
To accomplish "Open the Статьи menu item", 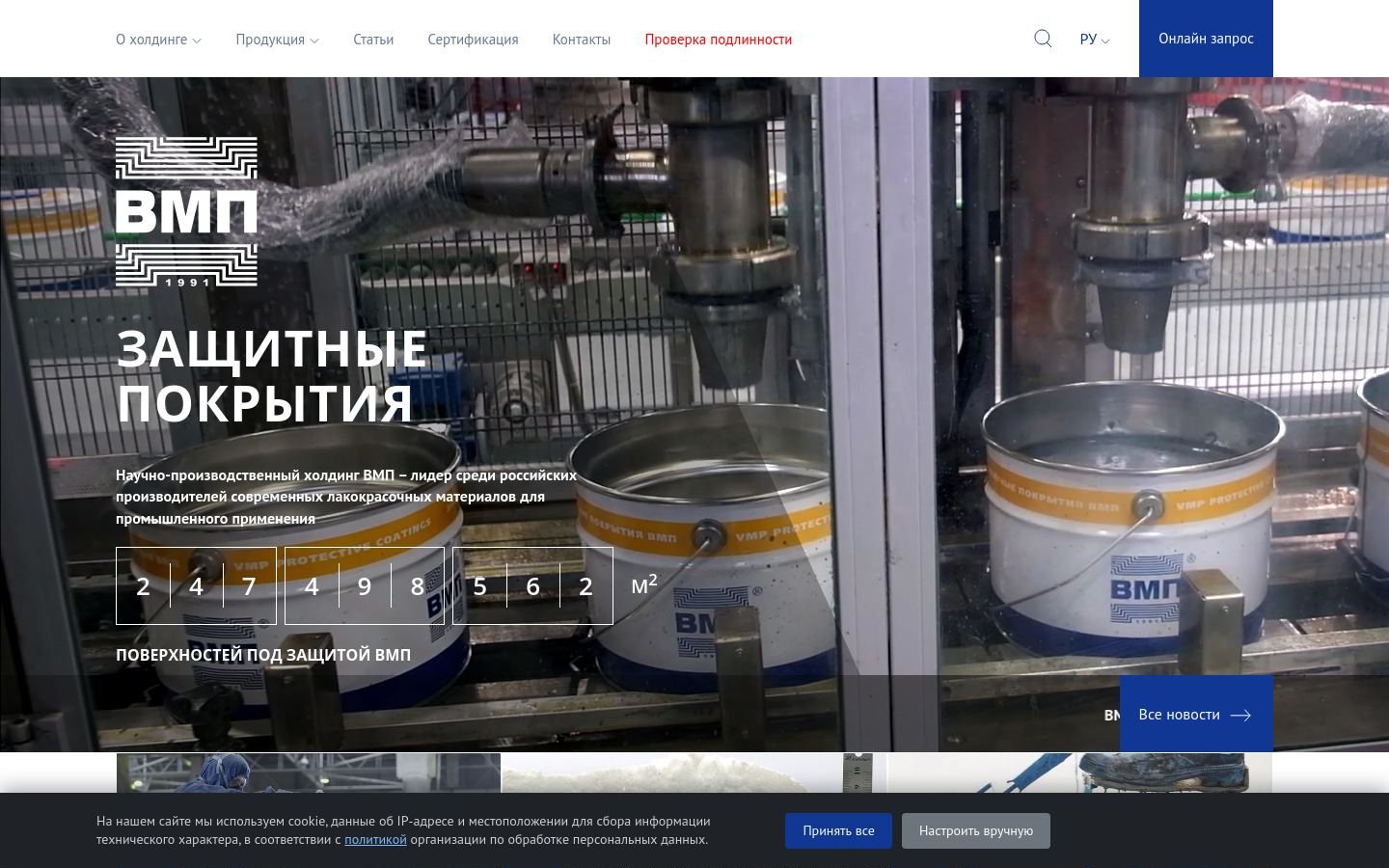I will [x=373, y=40].
